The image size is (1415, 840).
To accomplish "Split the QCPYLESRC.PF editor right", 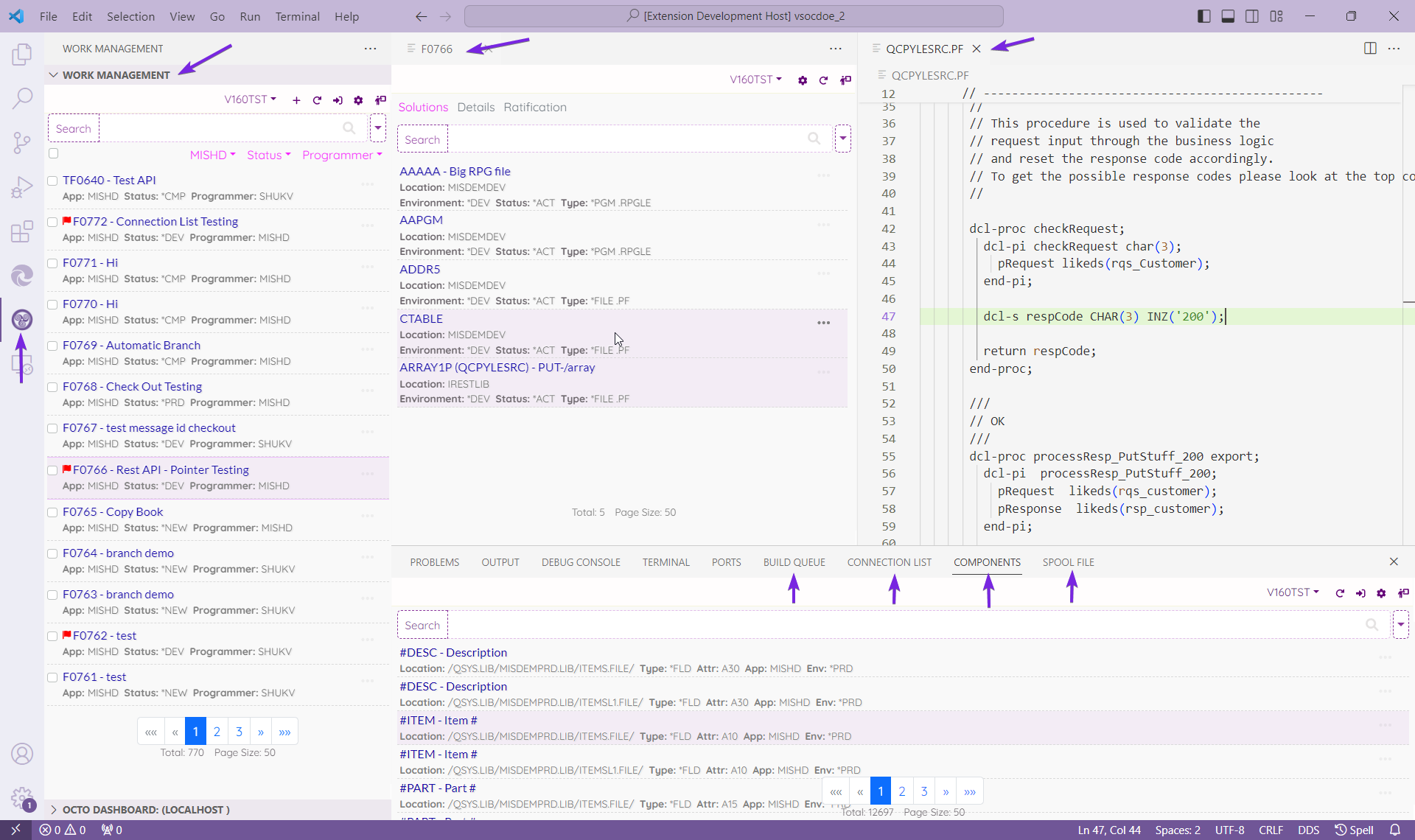I will click(x=1370, y=49).
